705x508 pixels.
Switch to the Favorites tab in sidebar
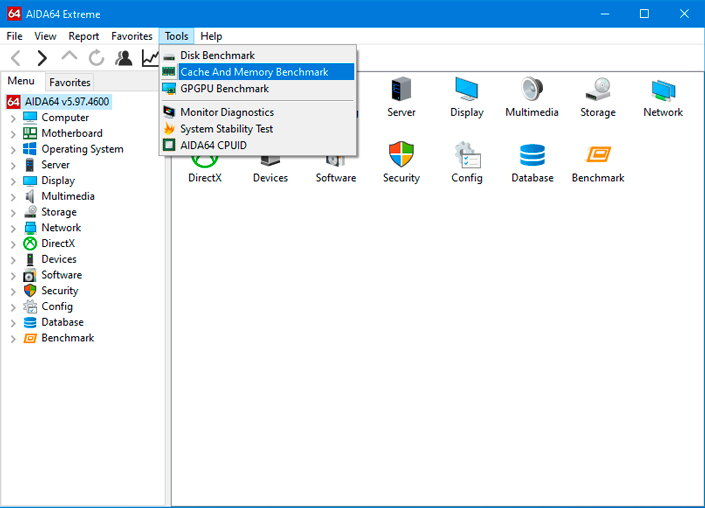pos(70,82)
